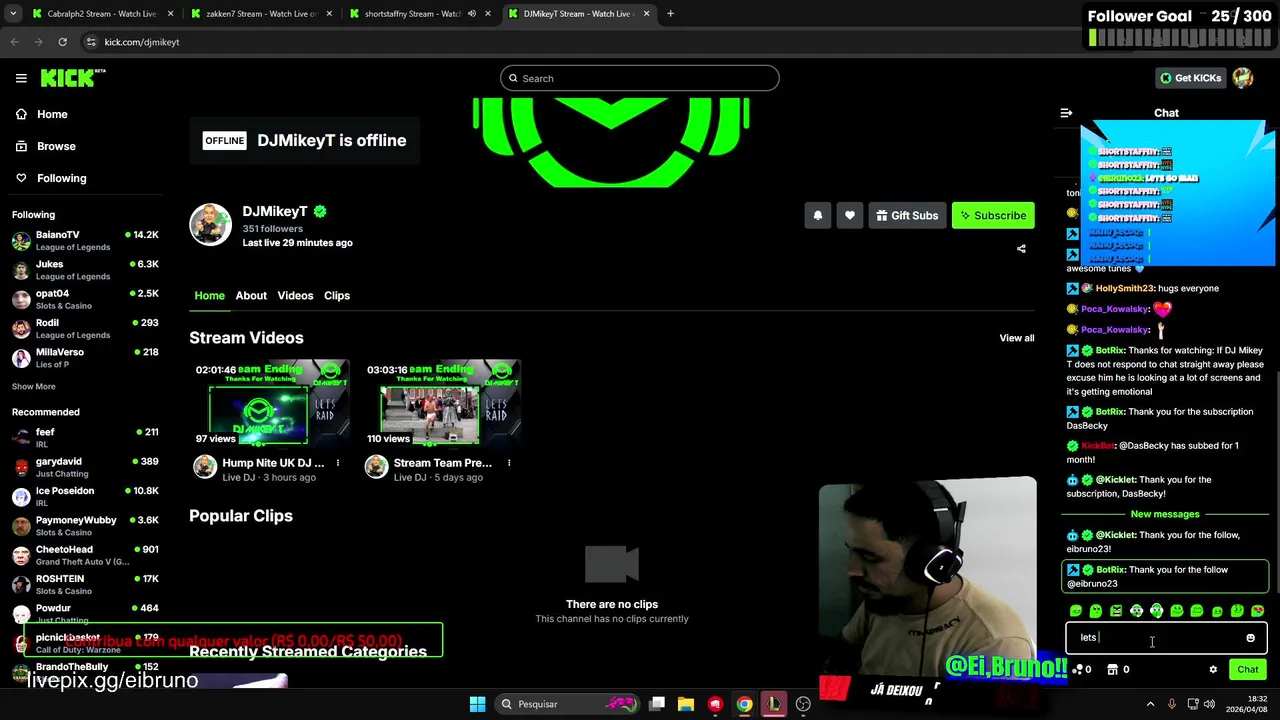This screenshot has width=1280, height=720.
Task: Open chat settings gear
Action: click(1213, 670)
